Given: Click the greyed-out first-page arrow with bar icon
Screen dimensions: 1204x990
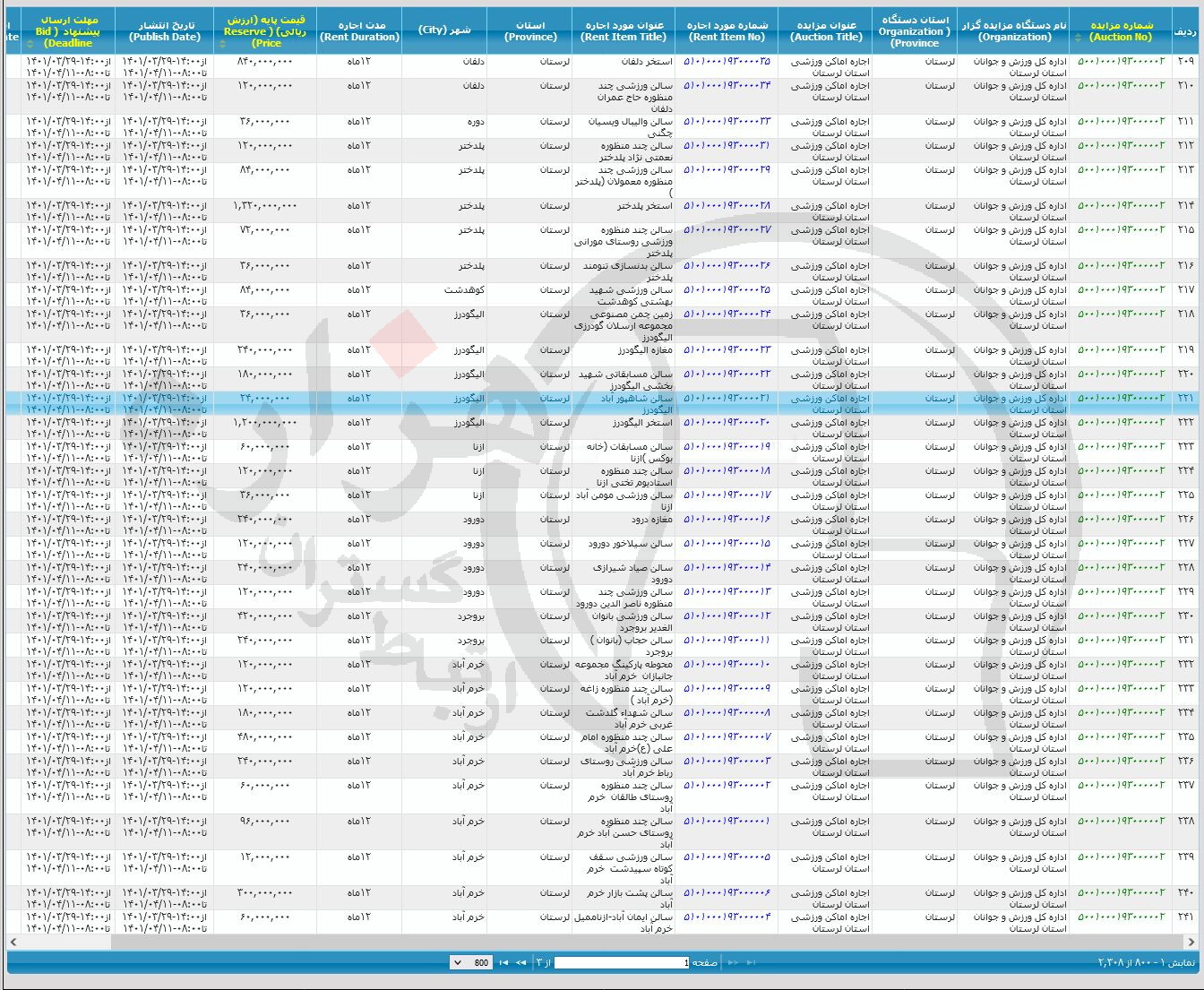Looking at the screenshot, I should coord(751,962).
